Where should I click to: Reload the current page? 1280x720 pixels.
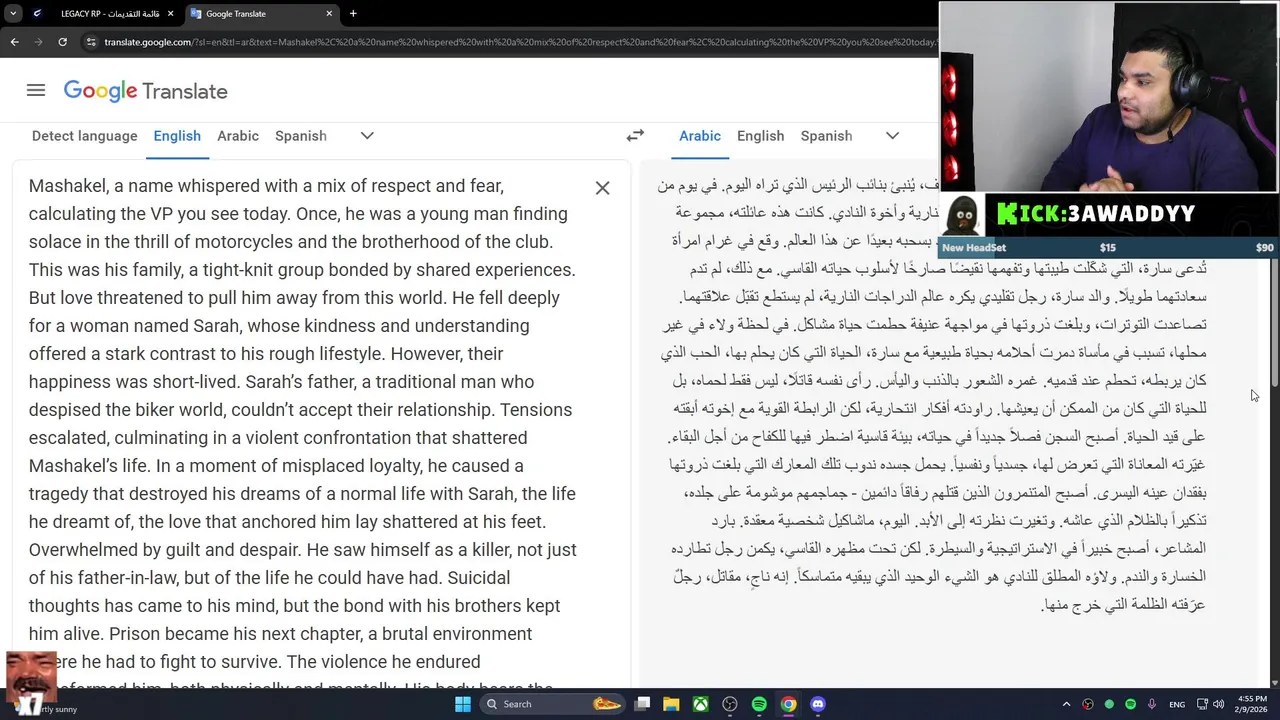point(62,42)
